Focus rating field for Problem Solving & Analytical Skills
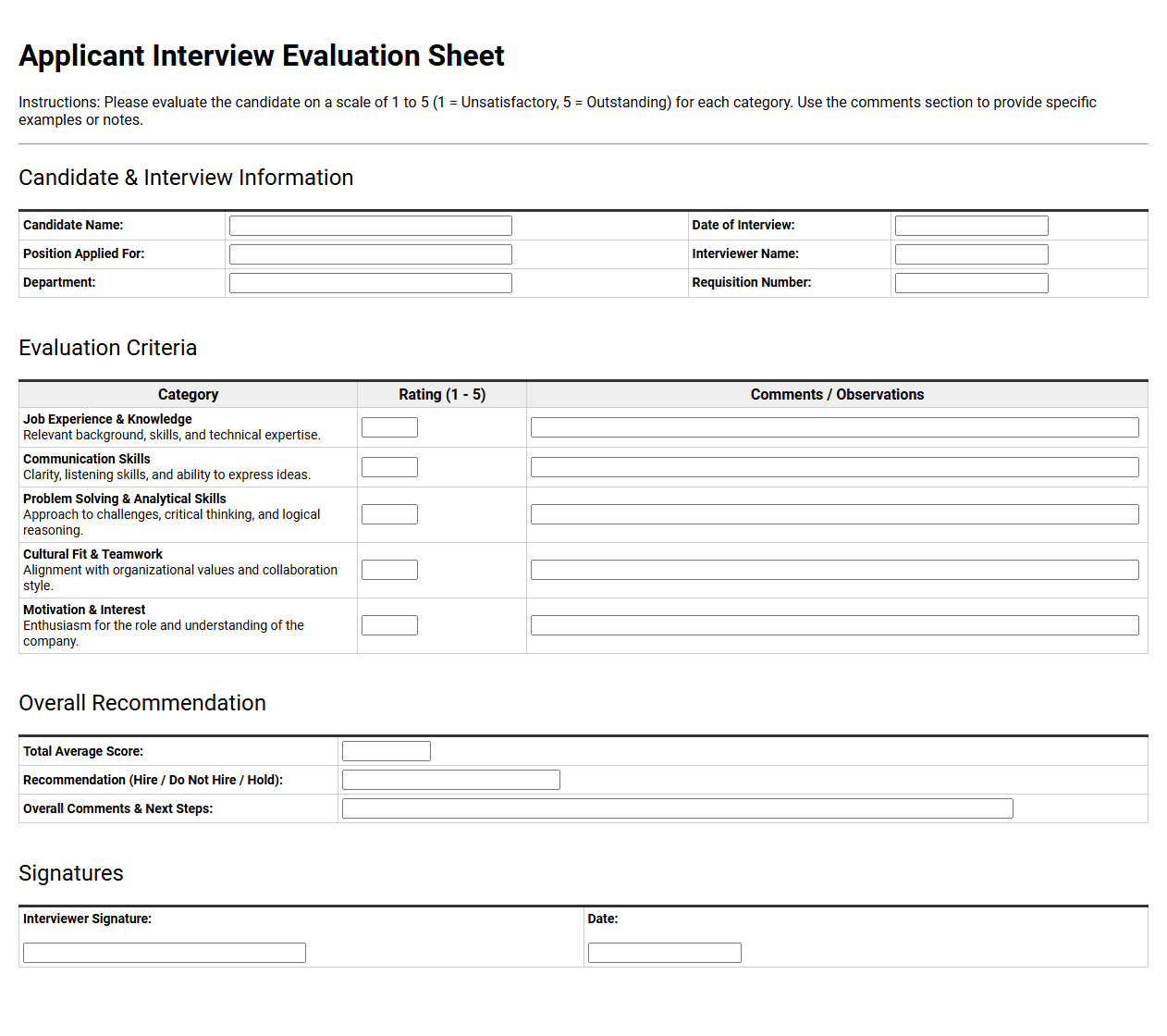The image size is (1167, 1036). point(389,514)
